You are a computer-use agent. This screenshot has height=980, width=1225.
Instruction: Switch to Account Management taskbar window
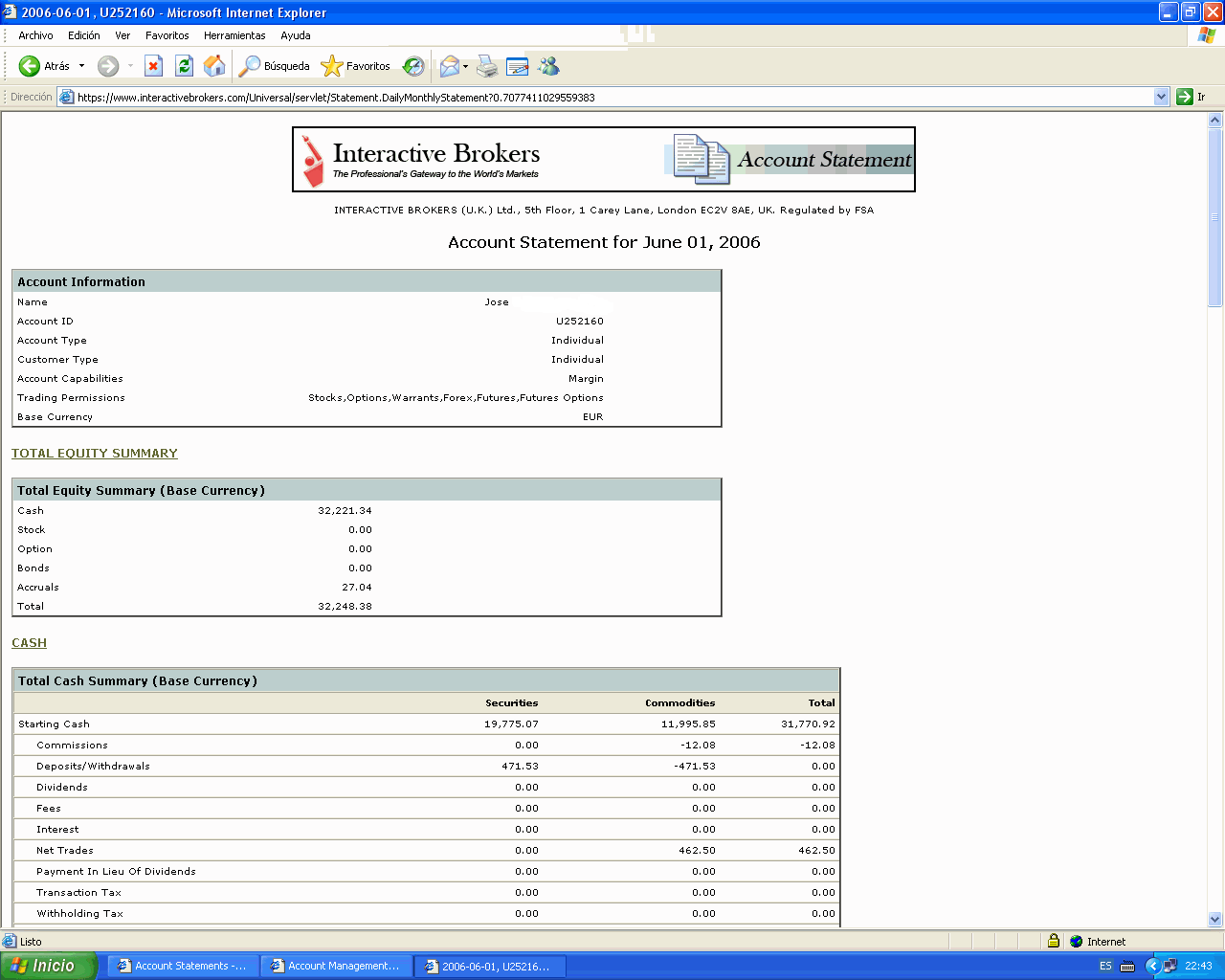(x=336, y=966)
